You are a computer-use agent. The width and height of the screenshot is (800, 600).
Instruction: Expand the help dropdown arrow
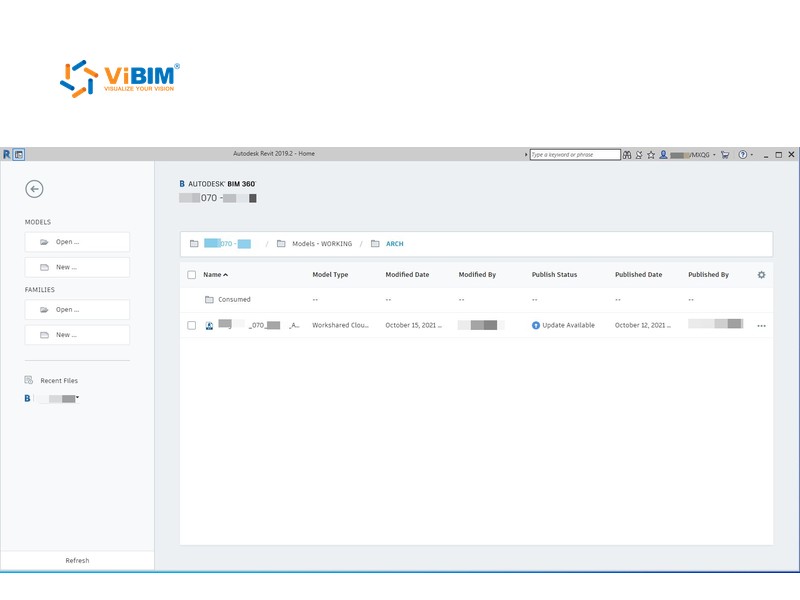pyautogui.click(x=752, y=155)
